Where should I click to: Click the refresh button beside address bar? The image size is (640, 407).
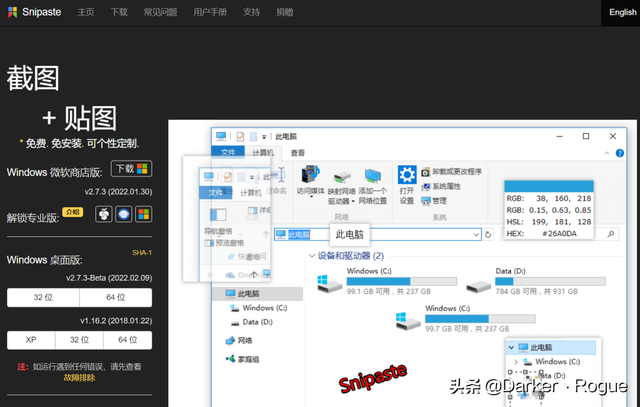pos(488,234)
